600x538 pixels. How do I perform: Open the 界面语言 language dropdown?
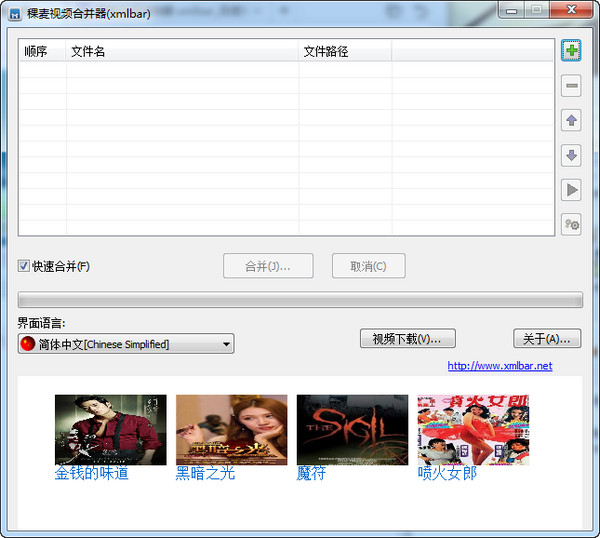click(x=126, y=344)
